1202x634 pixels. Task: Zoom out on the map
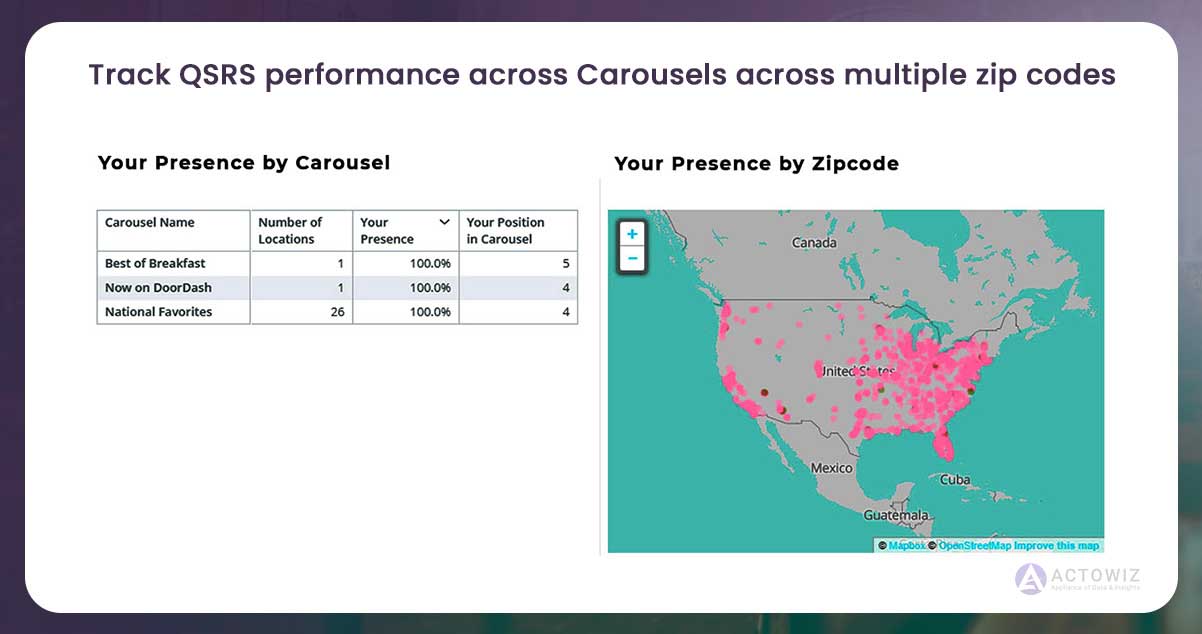pyautogui.click(x=632, y=259)
